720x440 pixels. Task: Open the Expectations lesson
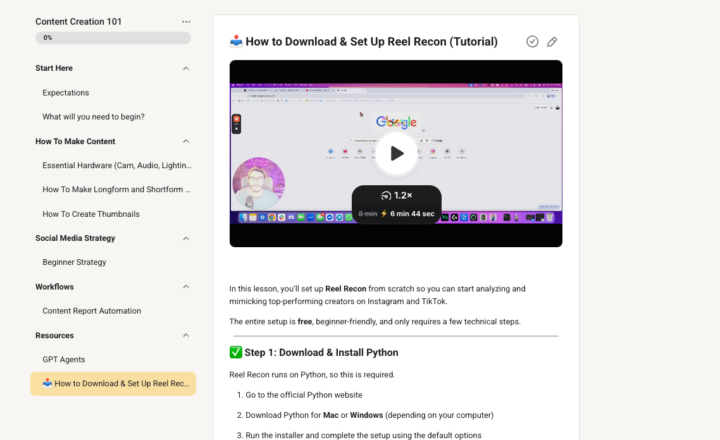66,93
